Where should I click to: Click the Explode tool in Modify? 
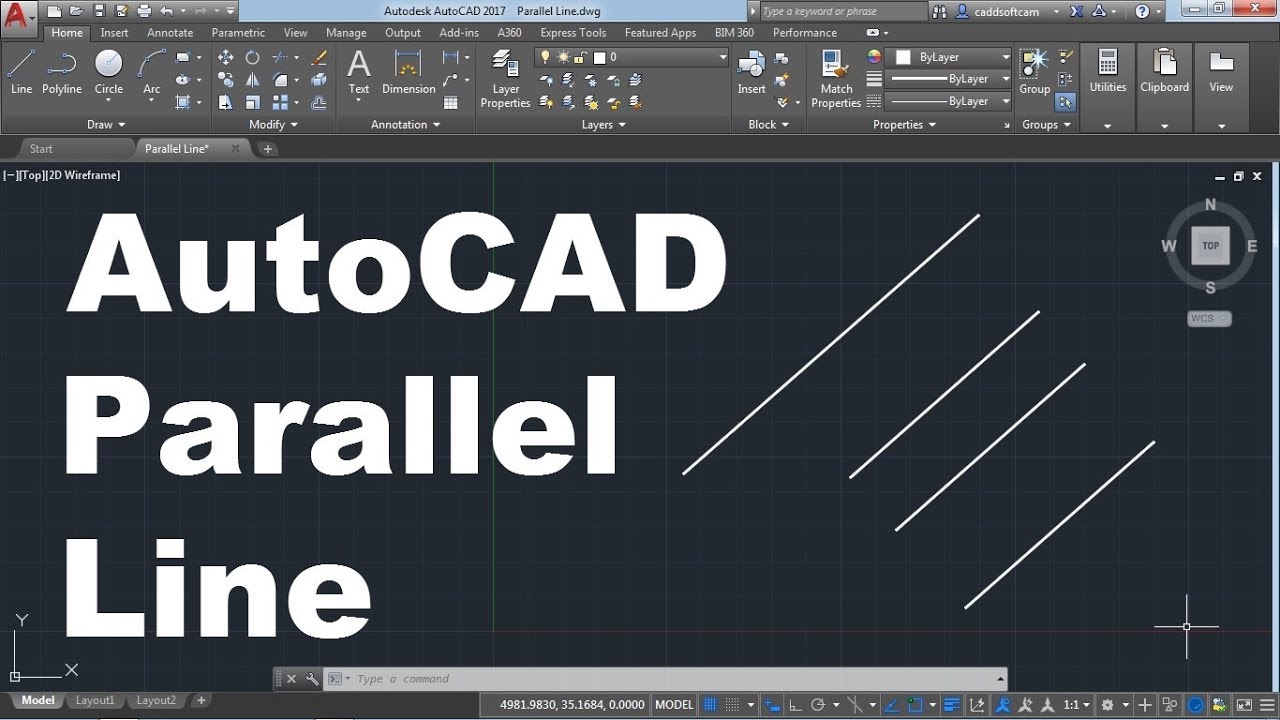(x=319, y=80)
